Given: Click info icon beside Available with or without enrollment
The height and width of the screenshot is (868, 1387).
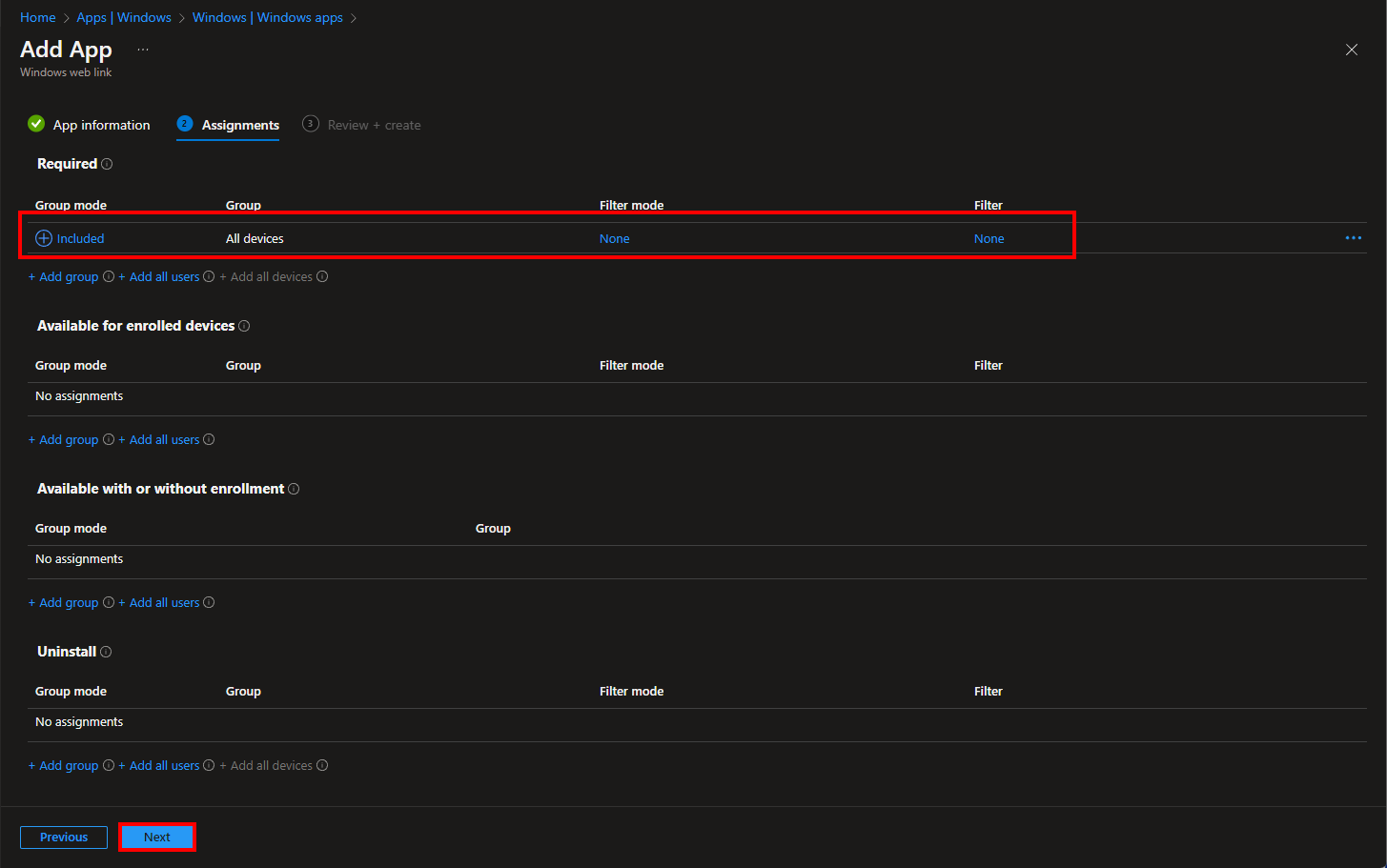Looking at the screenshot, I should pyautogui.click(x=294, y=489).
